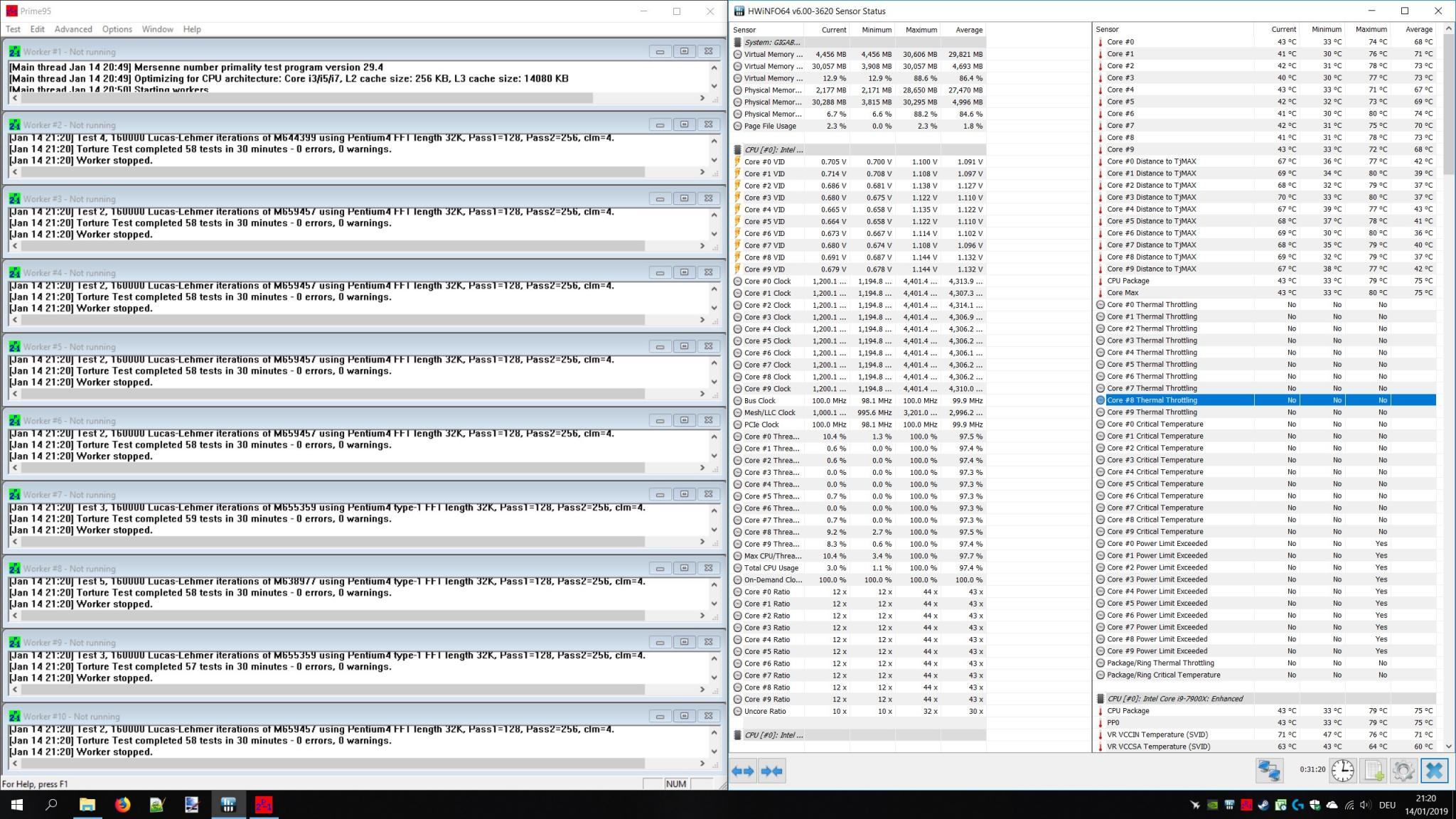Screen dimensions: 1456x819
Task: Switch to Prime95 red taskbar icon
Action: (x=264, y=805)
